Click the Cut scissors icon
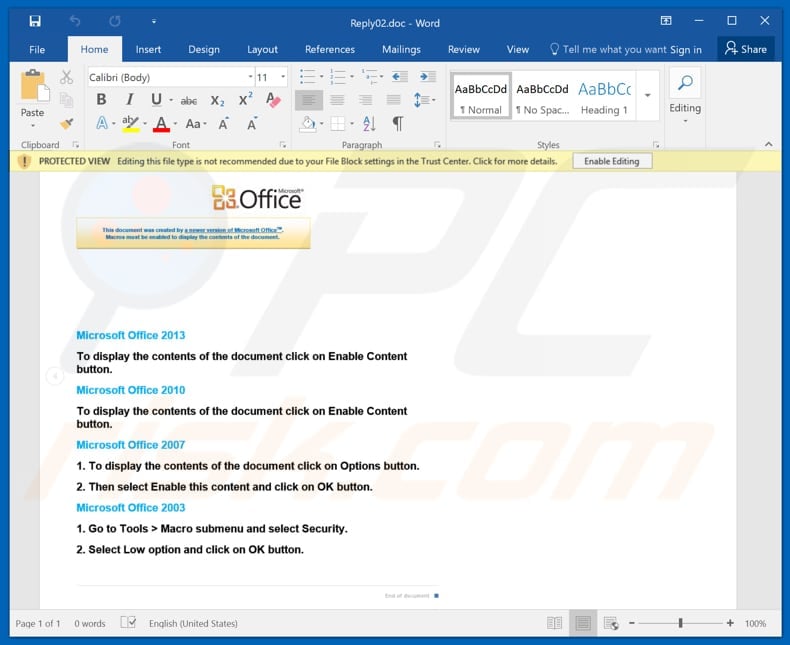Screen dimensions: 790x645 pyautogui.click(x=67, y=77)
